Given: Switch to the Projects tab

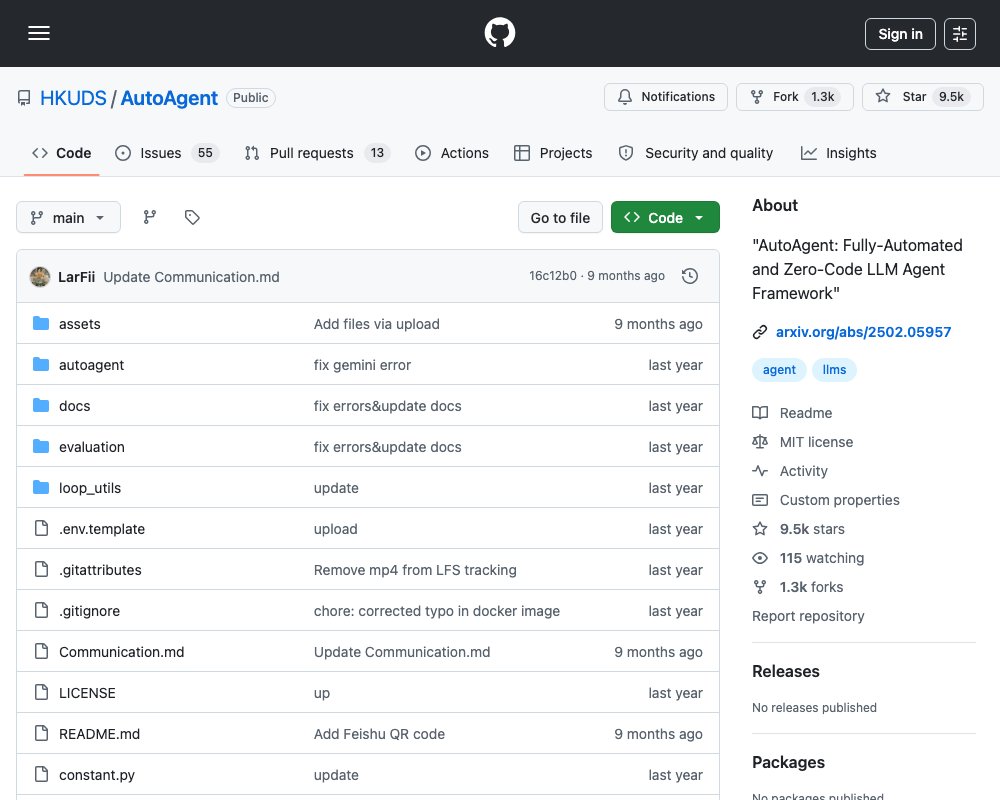Looking at the screenshot, I should tap(553, 153).
